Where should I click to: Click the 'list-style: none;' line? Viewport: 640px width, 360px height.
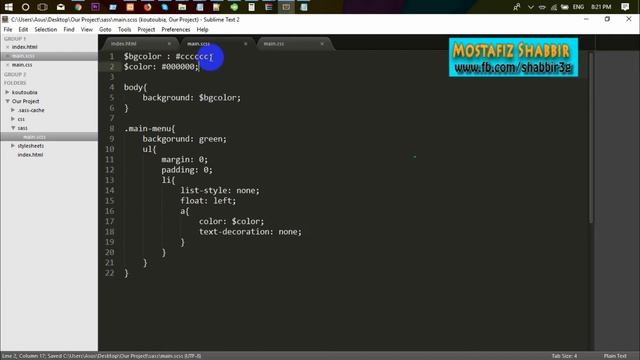[220, 190]
